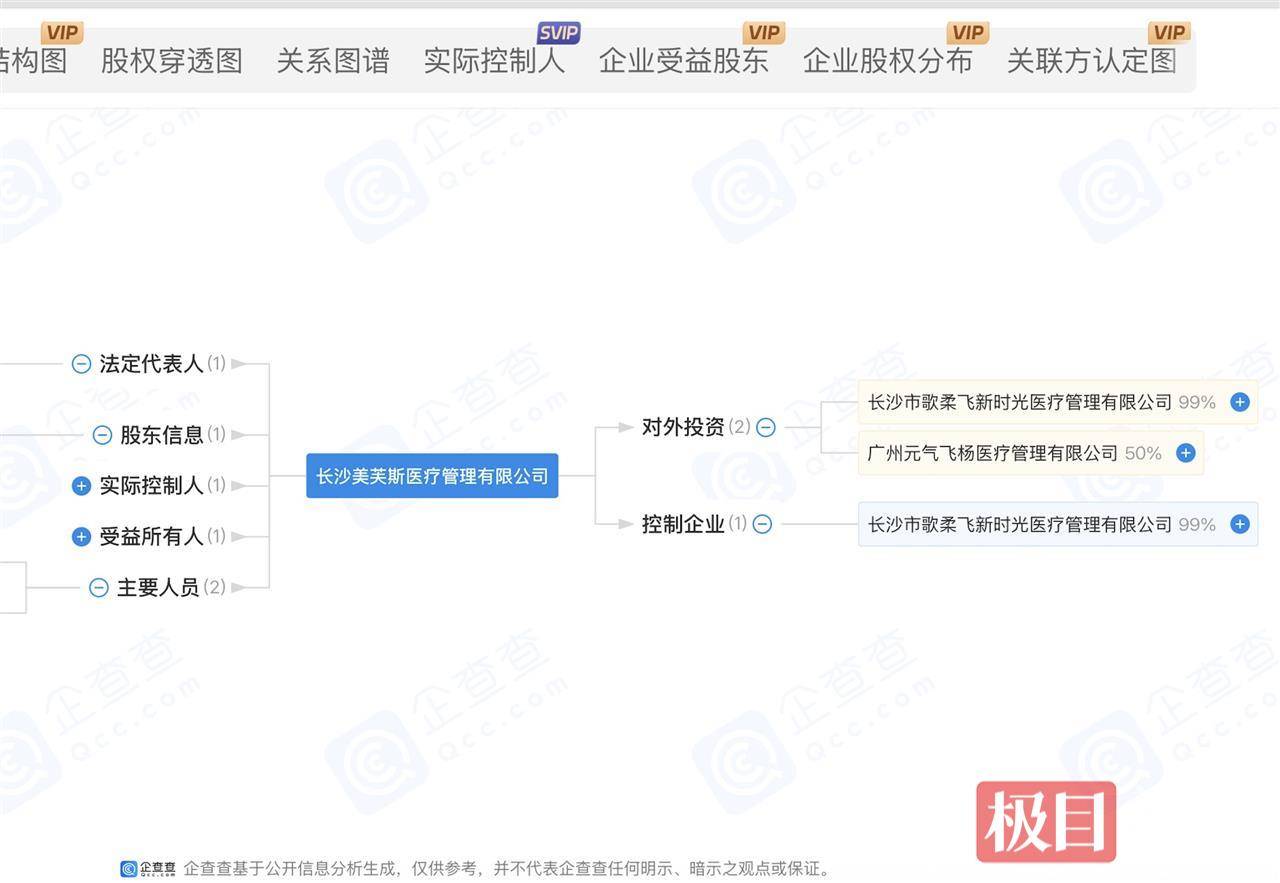Open the 关联方认定图 view

pyautogui.click(x=1093, y=61)
